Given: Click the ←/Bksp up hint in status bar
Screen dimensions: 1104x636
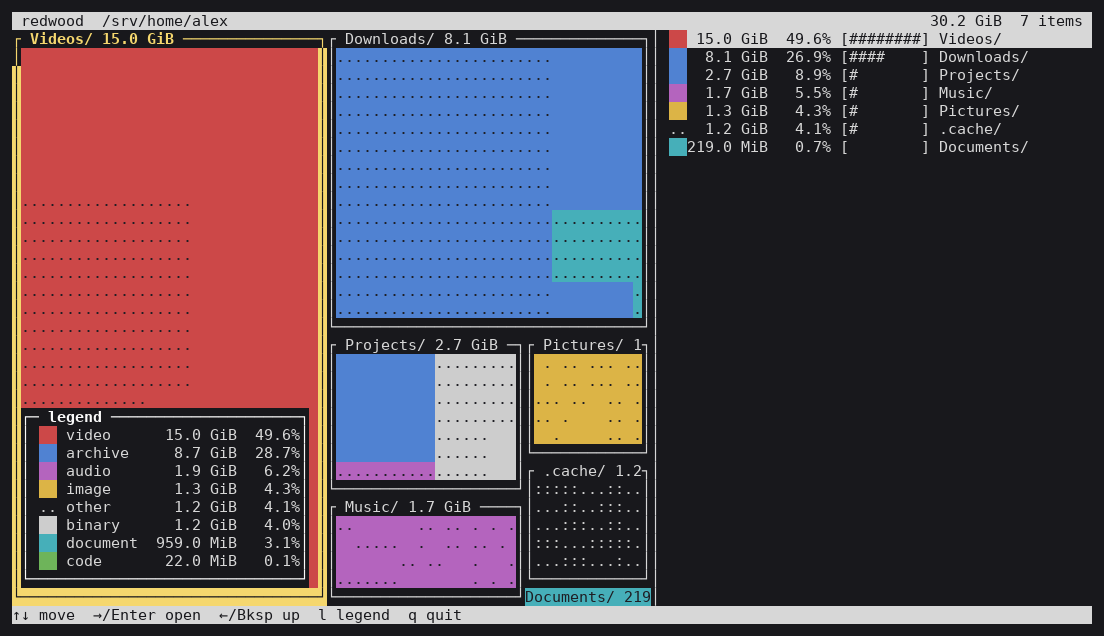Looking at the screenshot, I should tap(259, 616).
